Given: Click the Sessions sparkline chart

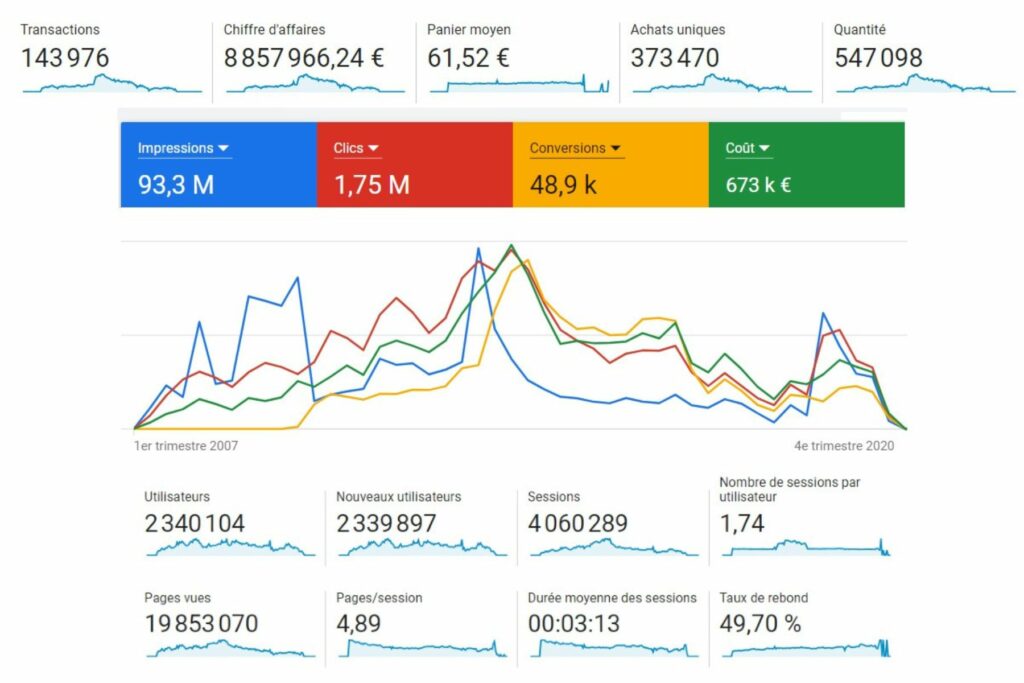Looking at the screenshot, I should (x=614, y=547).
